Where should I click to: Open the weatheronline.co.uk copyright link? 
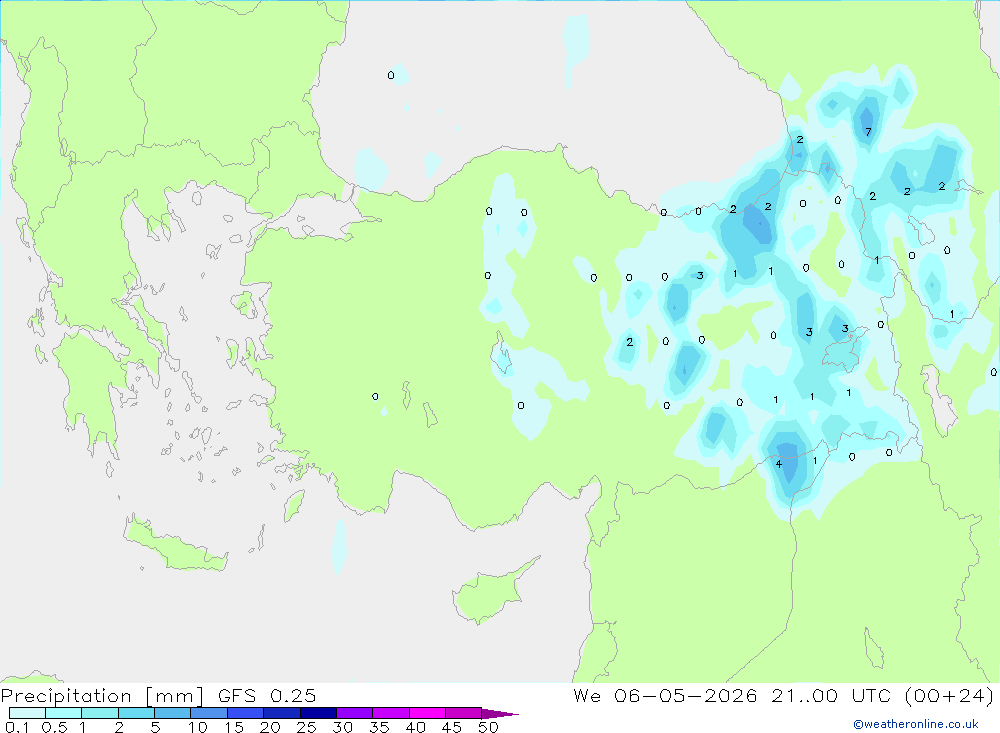[916, 724]
